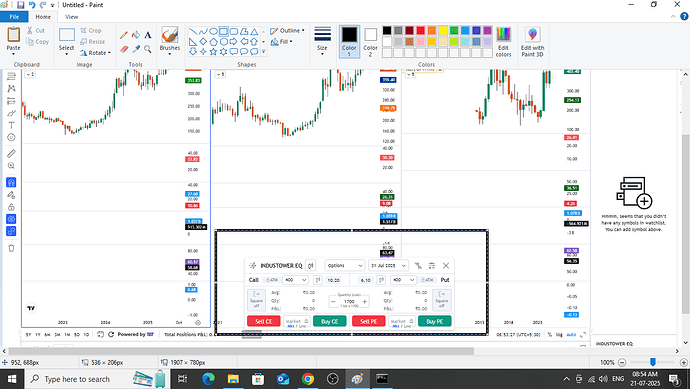
Task: Select the Pencil tool
Action: coord(124,35)
